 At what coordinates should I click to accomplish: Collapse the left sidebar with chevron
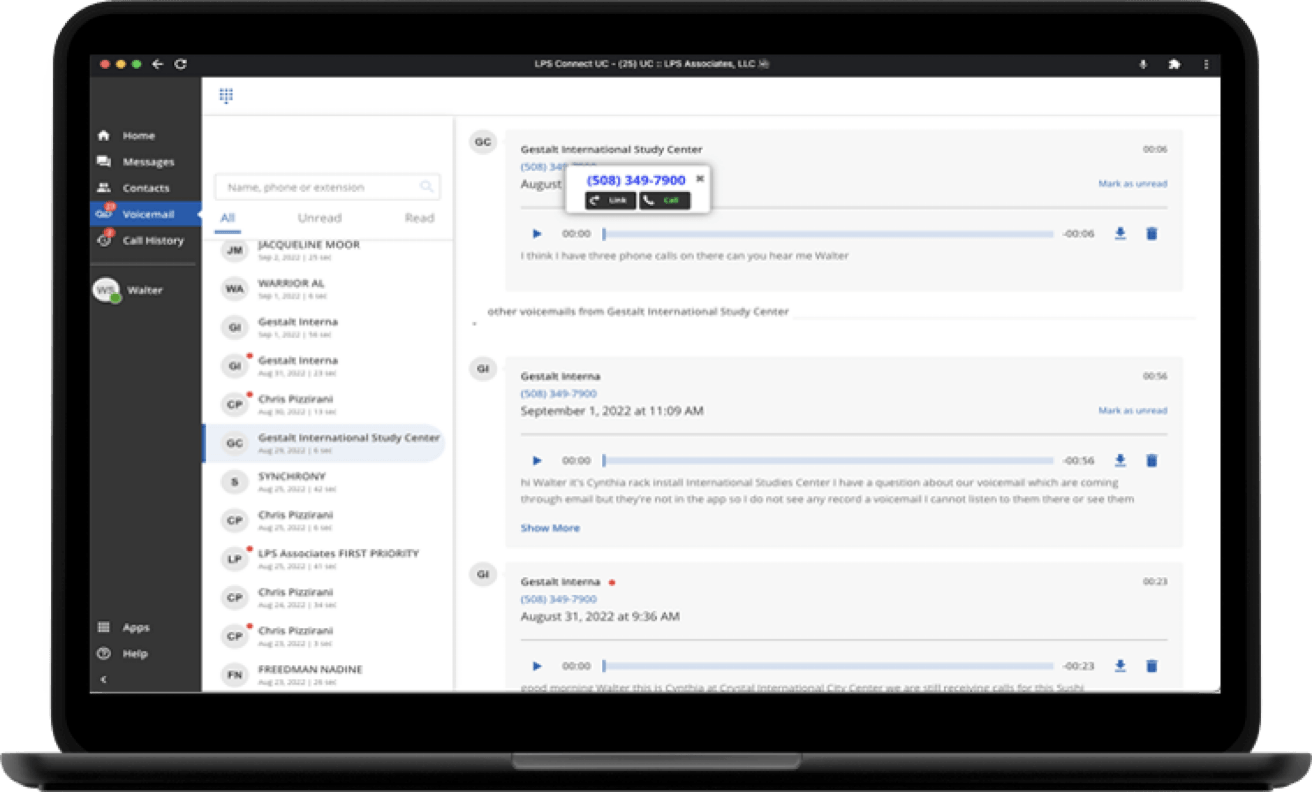coord(104,679)
